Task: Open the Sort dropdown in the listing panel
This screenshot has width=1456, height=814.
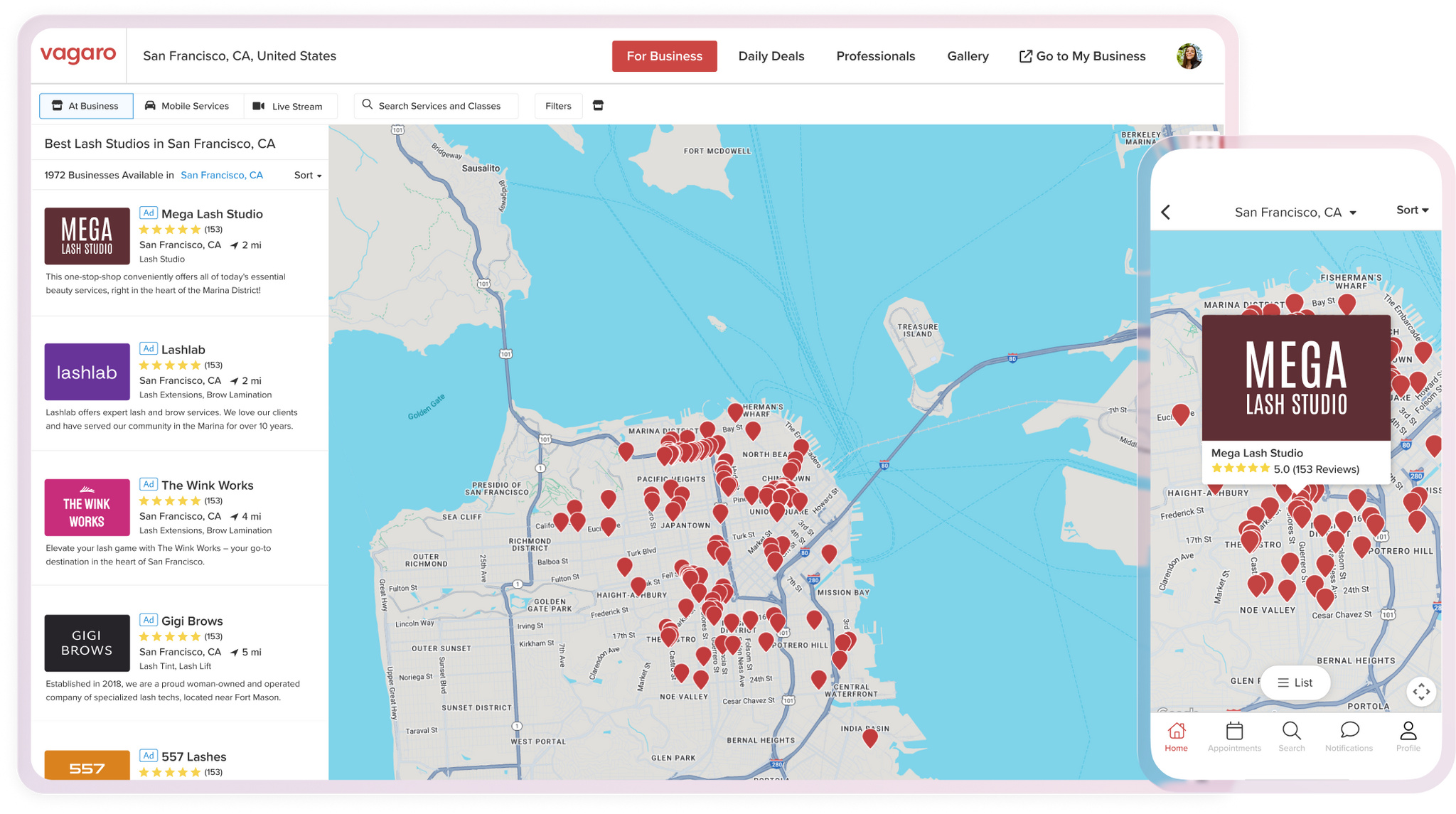Action: pyautogui.click(x=308, y=176)
